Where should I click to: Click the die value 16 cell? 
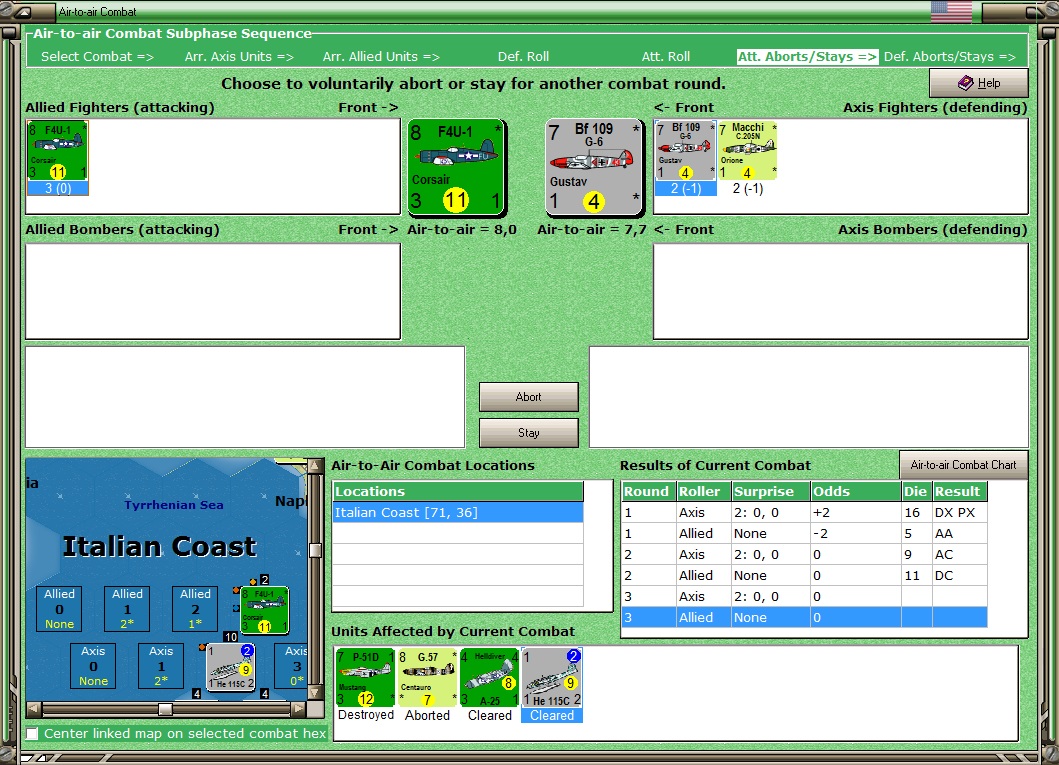coord(916,512)
